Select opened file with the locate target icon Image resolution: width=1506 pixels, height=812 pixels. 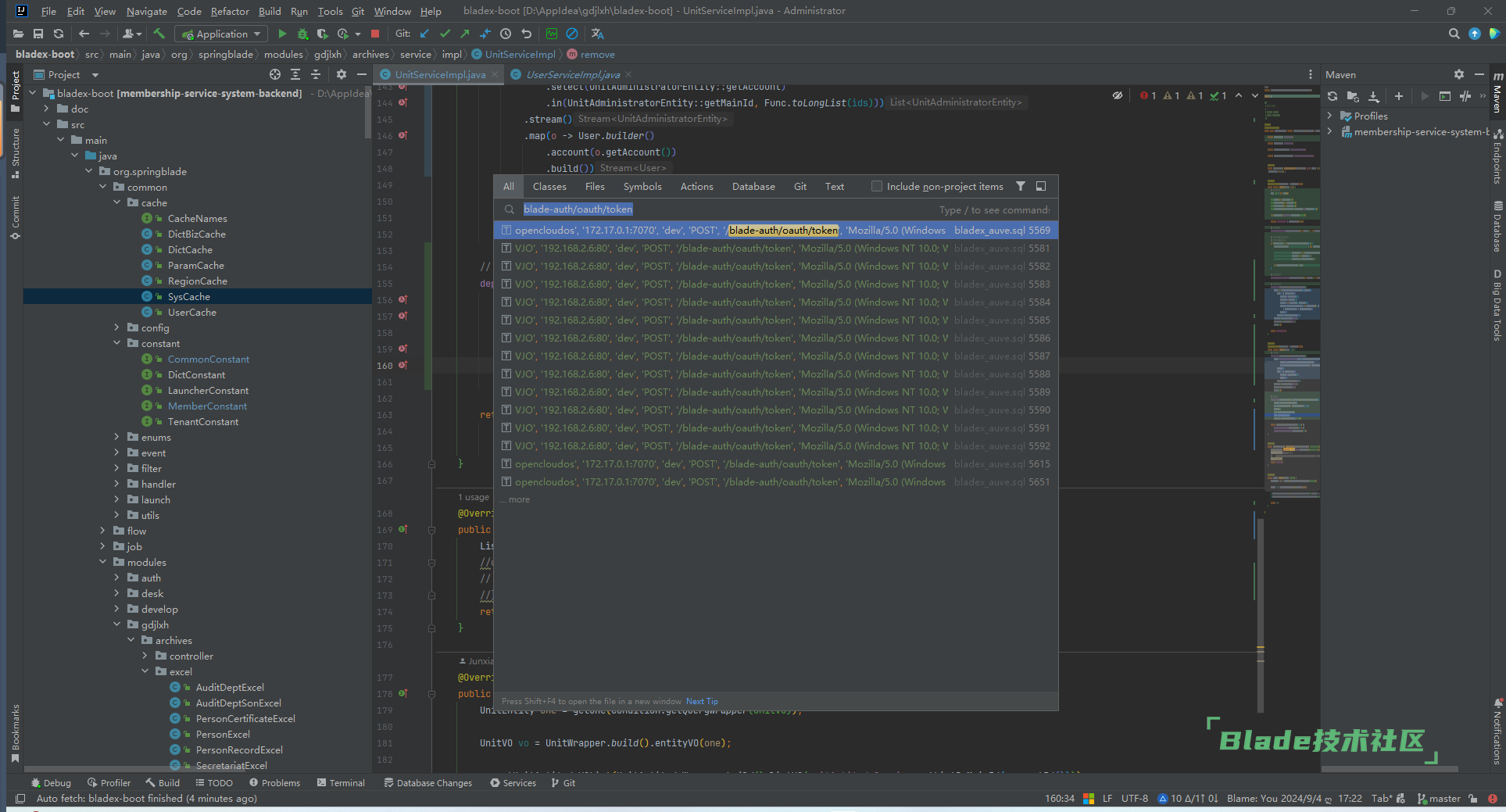(275, 74)
